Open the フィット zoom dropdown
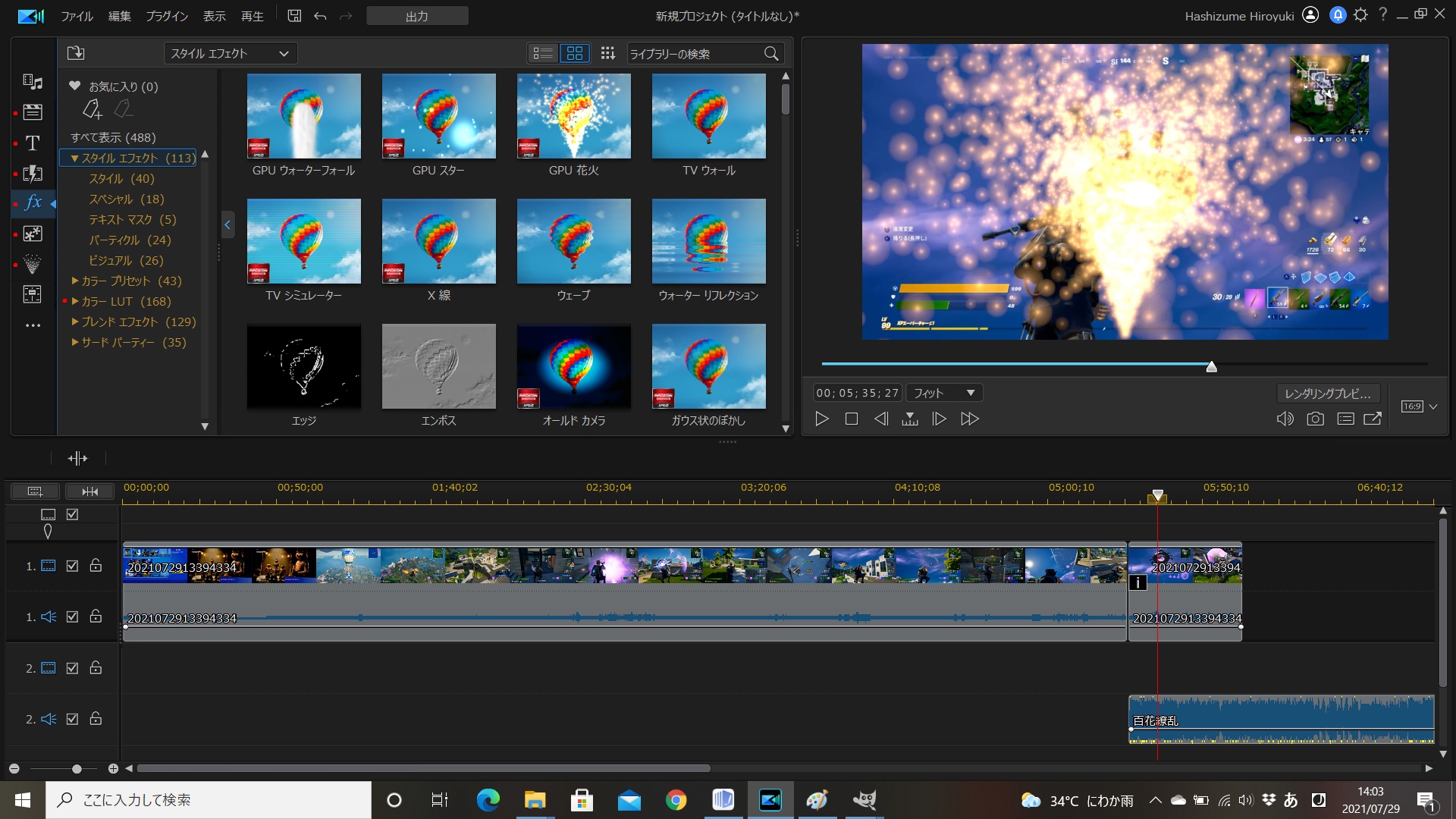1456x819 pixels. tap(943, 393)
